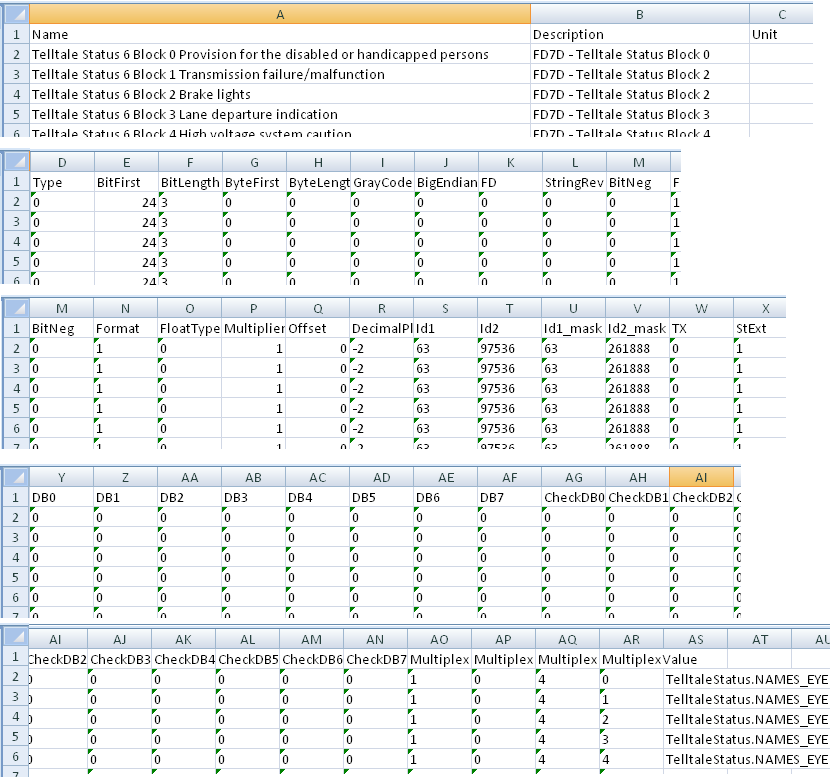This screenshot has width=830, height=783.
Task: Select column AS header
Action: click(x=696, y=640)
